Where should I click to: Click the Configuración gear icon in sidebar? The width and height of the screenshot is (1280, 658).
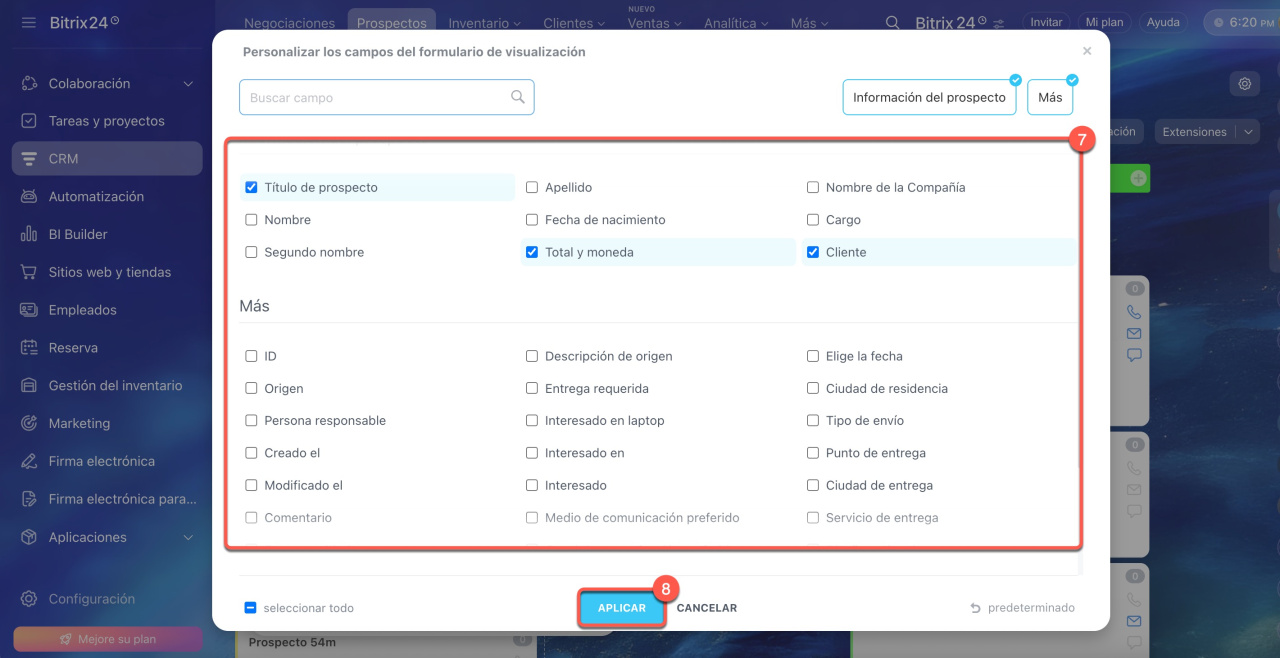click(29, 599)
